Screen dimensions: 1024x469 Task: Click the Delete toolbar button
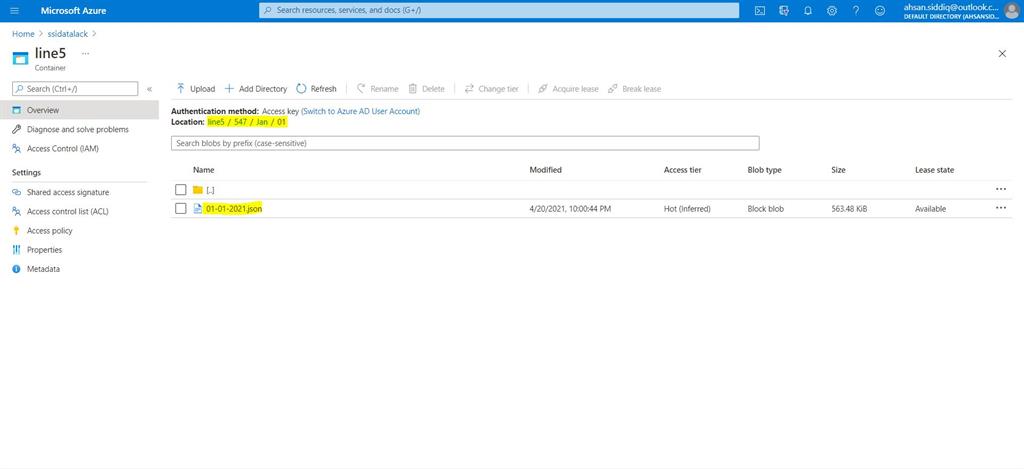click(x=426, y=89)
